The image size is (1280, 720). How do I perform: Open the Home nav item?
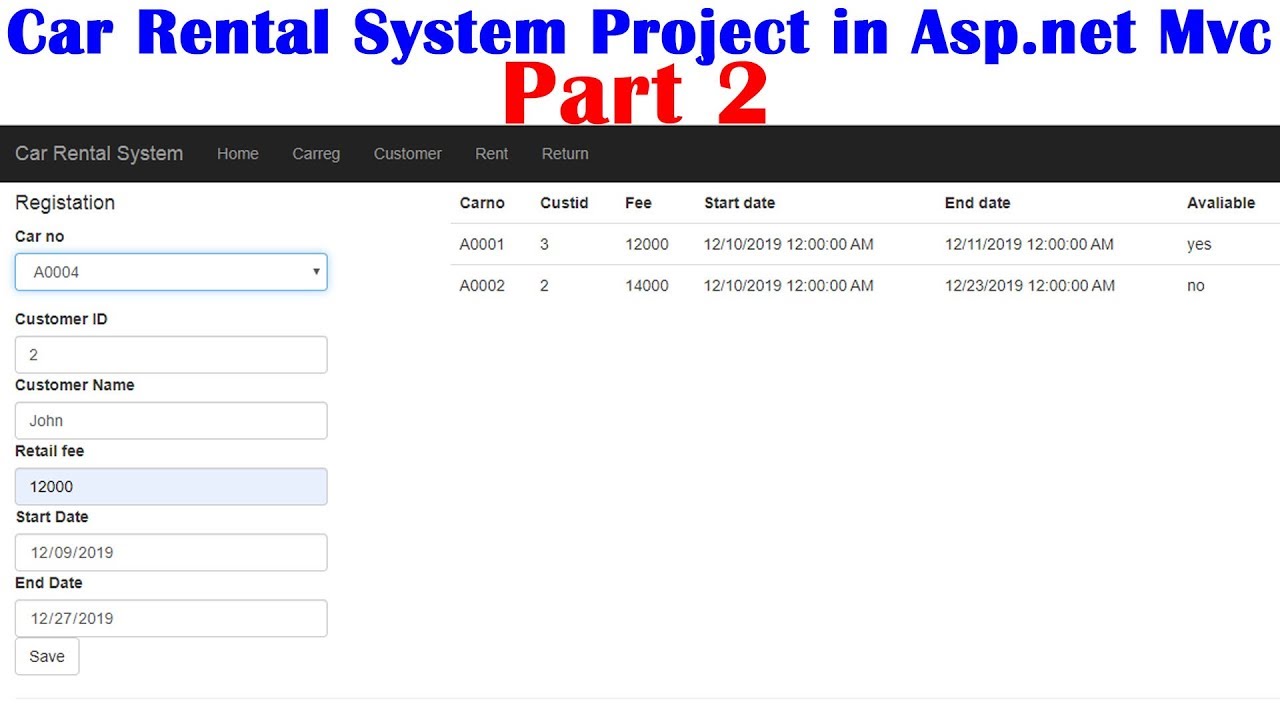(x=238, y=154)
